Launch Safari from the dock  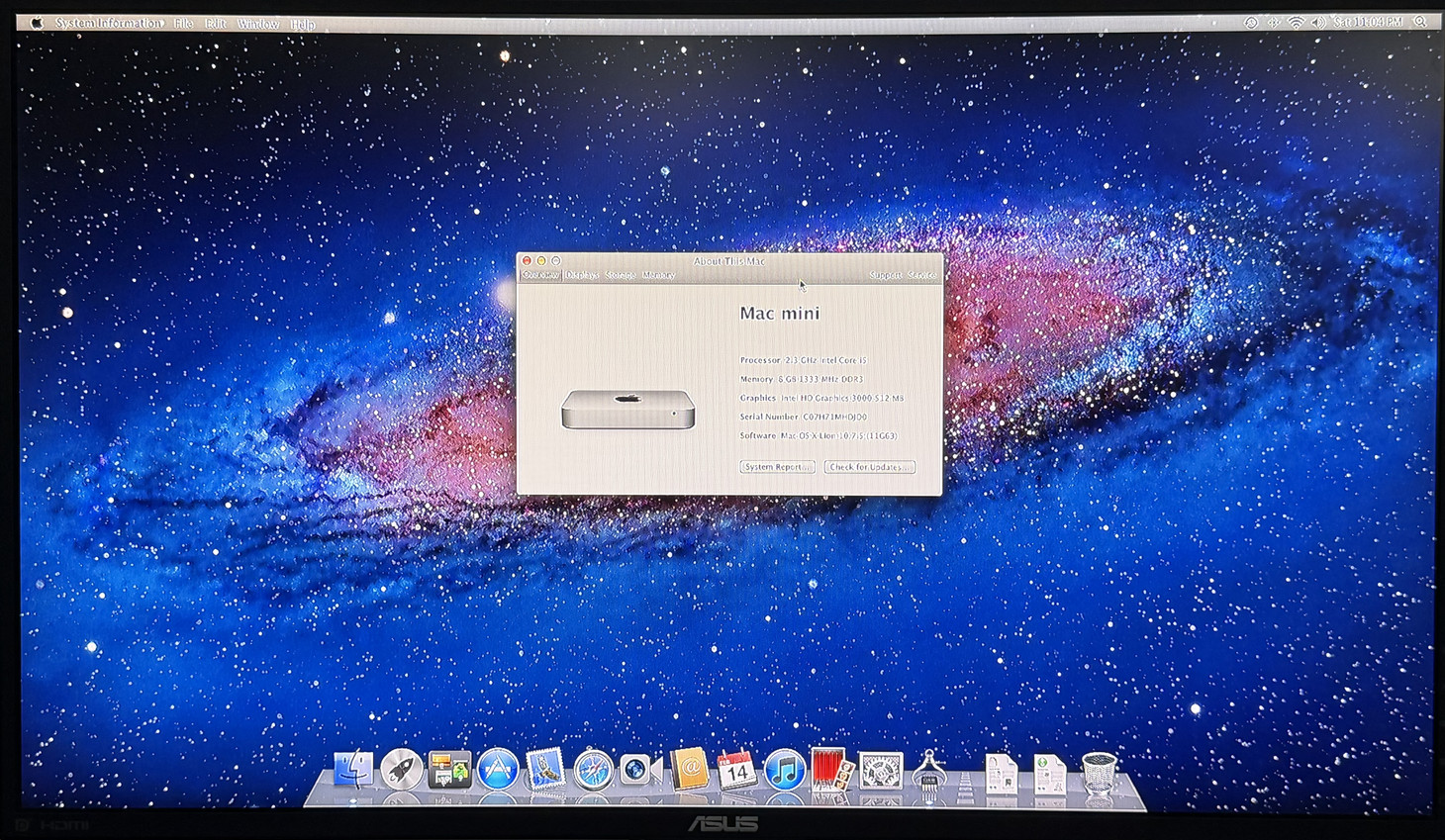[x=594, y=769]
